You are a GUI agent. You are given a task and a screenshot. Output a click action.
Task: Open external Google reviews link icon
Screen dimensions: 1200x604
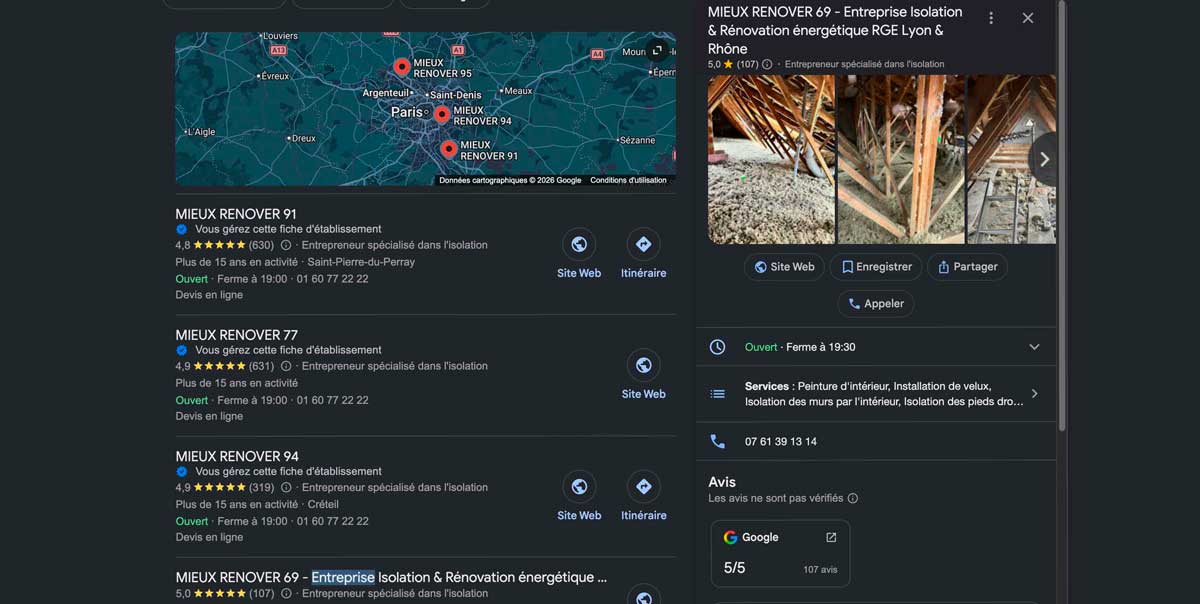click(x=831, y=537)
